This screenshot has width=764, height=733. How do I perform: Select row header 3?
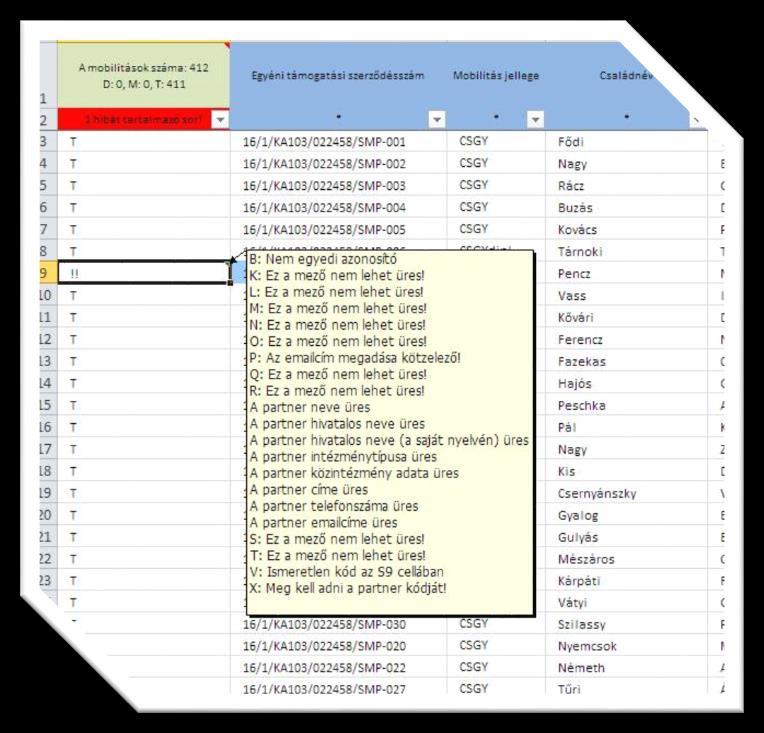tap(48, 142)
